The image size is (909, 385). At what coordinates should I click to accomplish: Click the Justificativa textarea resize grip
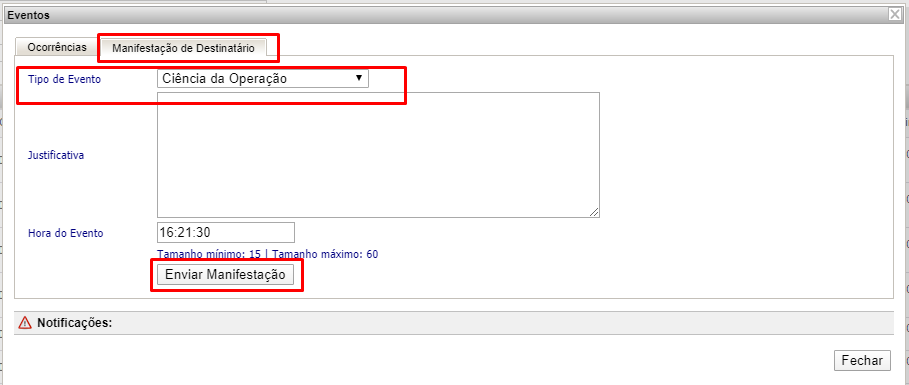coord(594,213)
